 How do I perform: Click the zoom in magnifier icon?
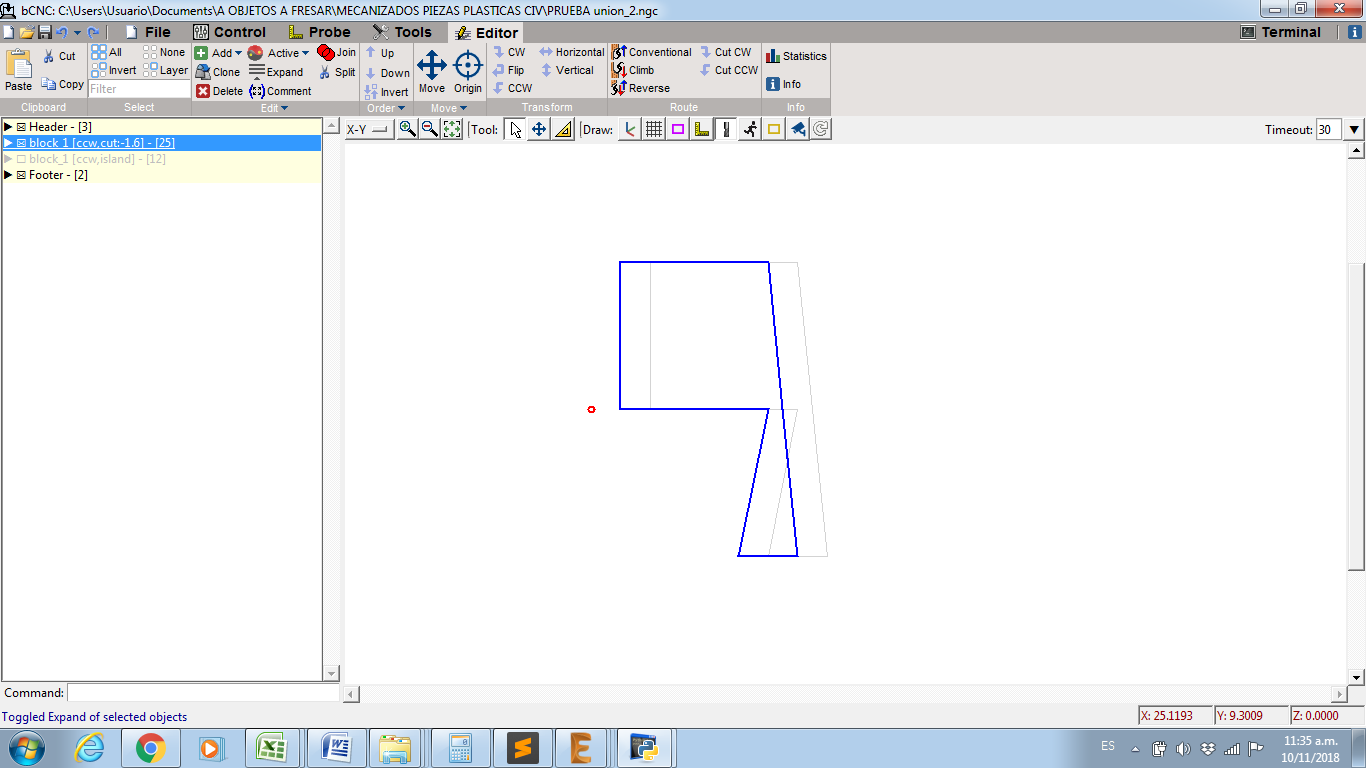(x=408, y=129)
